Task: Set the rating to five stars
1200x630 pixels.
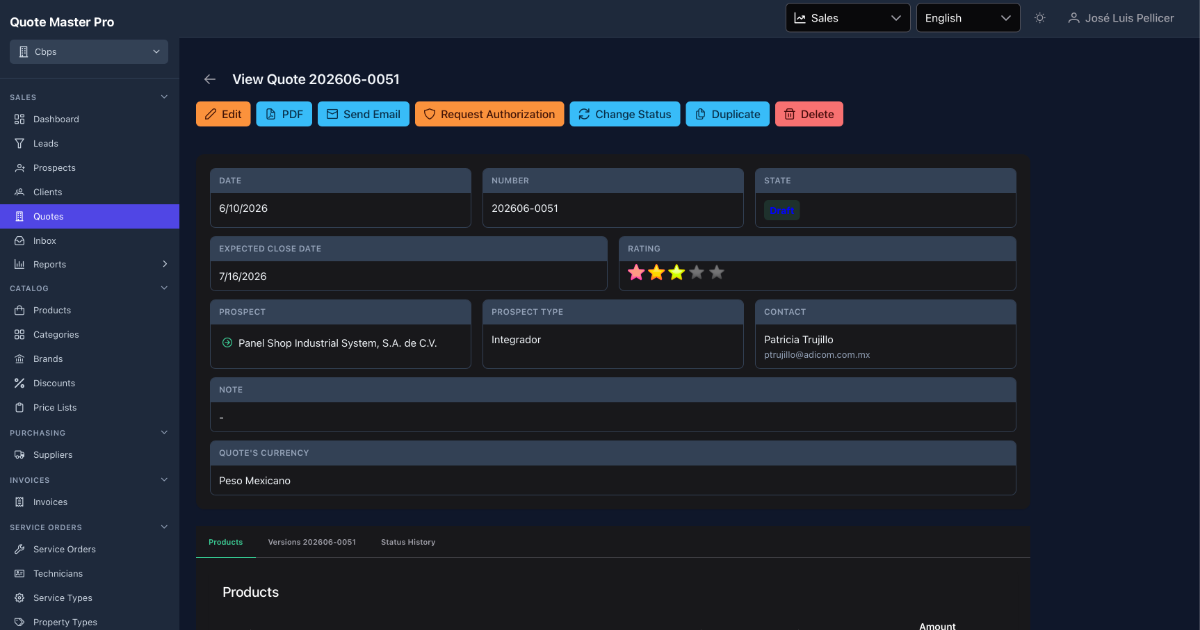Action: 716,272
